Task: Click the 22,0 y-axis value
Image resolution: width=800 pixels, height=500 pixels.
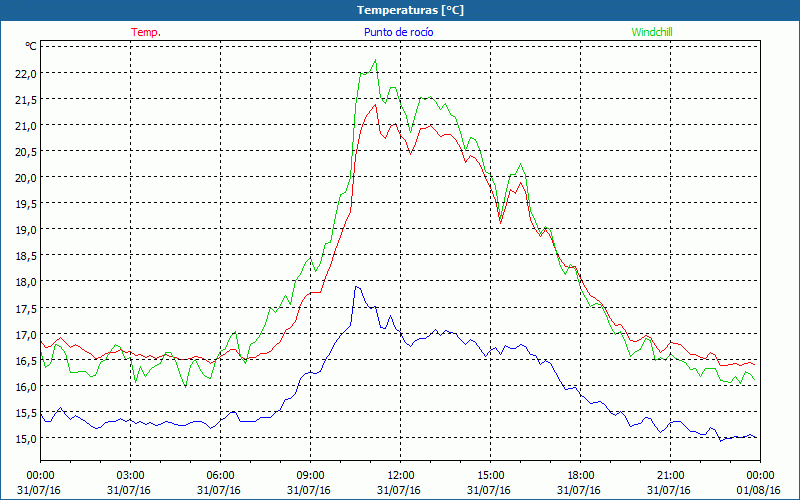Action: [27, 73]
